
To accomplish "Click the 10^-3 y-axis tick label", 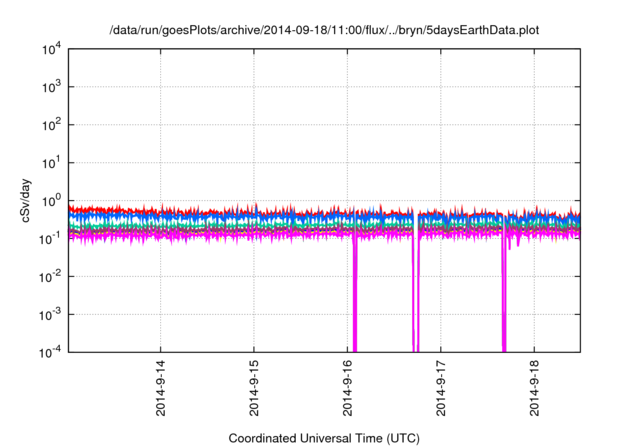I will (51, 314).
